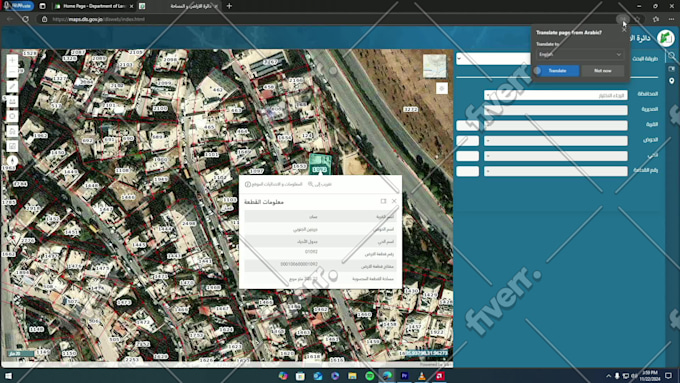Open the browser tab actions menu icon

(42, 6)
